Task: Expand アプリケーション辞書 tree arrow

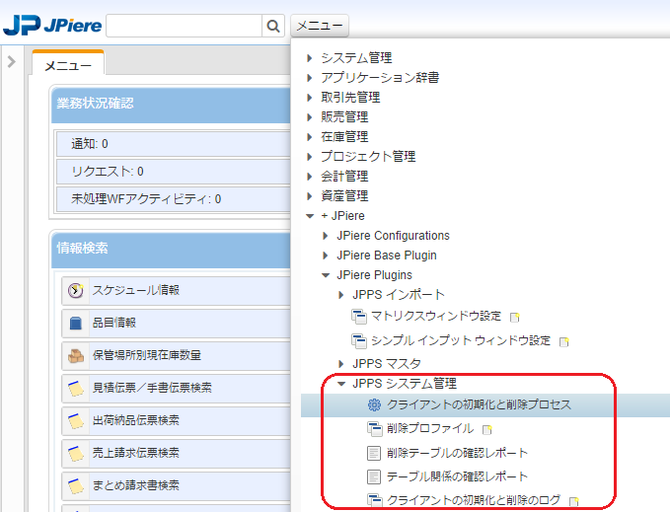Action: coord(310,78)
